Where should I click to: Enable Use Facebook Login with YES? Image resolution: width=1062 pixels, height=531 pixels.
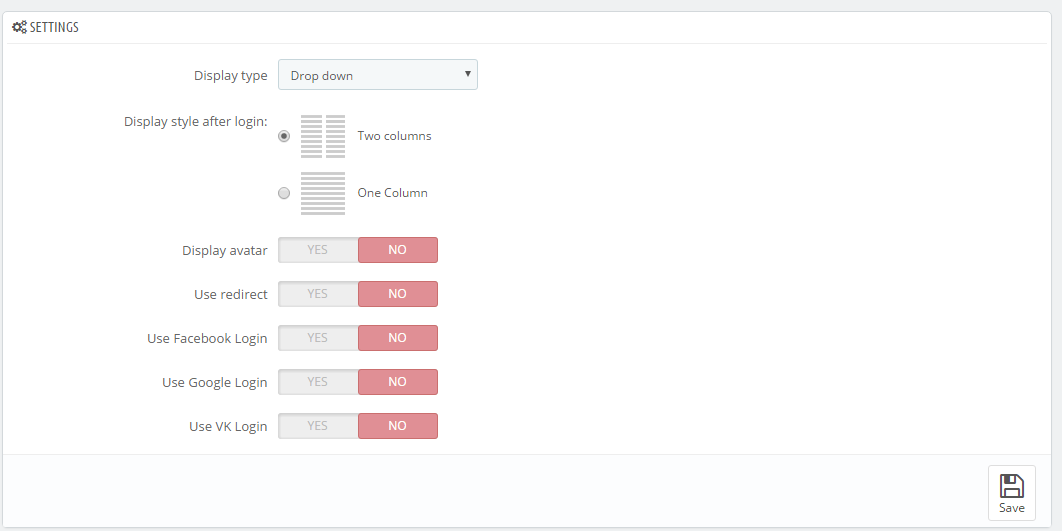pyautogui.click(x=318, y=338)
